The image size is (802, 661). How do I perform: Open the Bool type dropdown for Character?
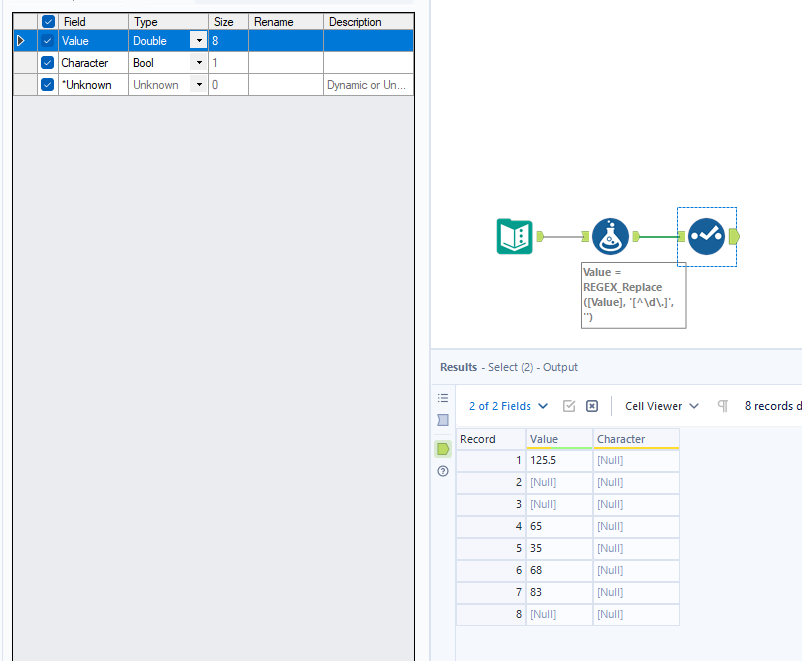point(198,62)
